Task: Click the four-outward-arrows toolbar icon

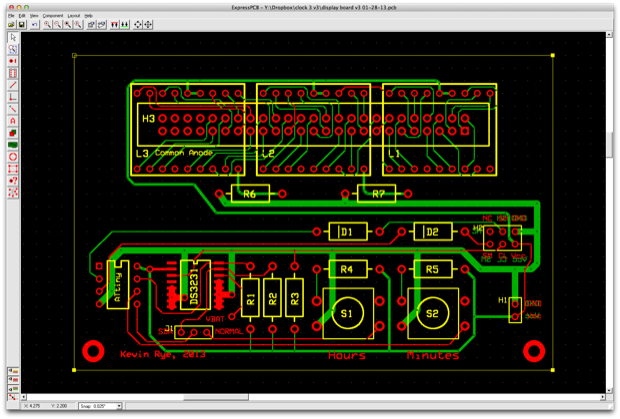Action: (x=138, y=25)
